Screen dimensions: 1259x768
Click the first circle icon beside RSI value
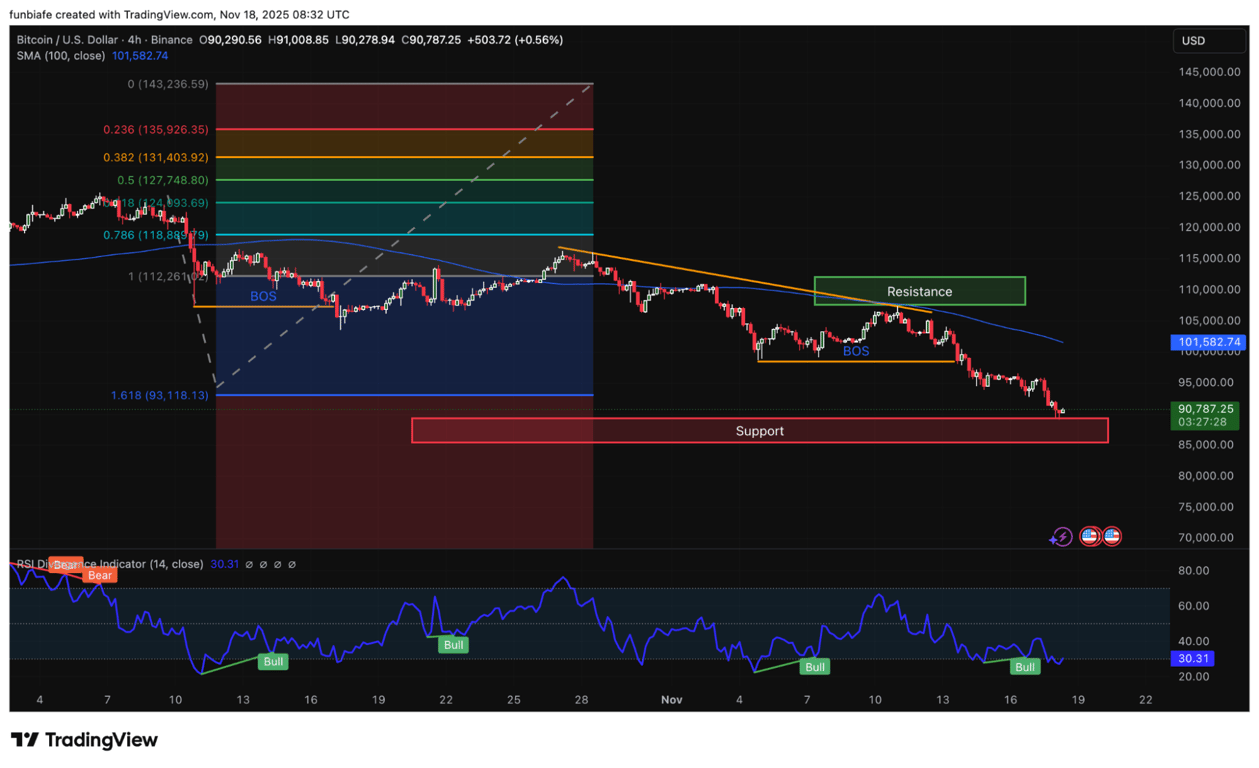point(249,564)
